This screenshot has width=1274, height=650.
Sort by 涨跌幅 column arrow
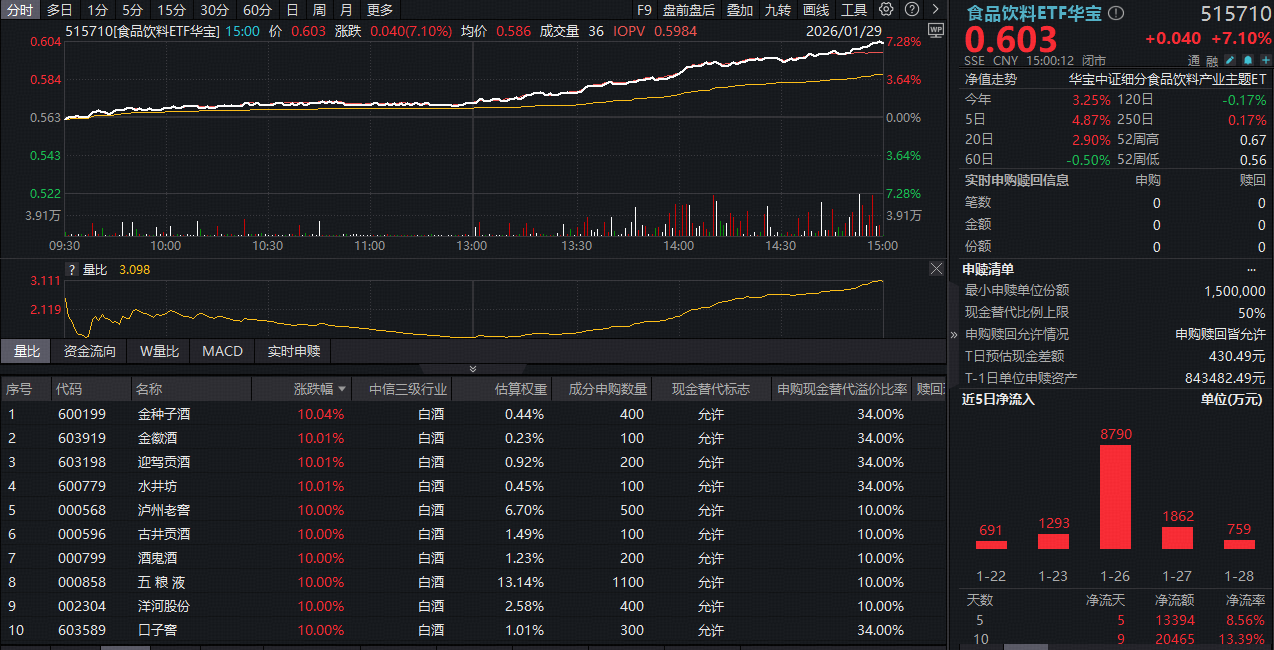click(x=343, y=389)
